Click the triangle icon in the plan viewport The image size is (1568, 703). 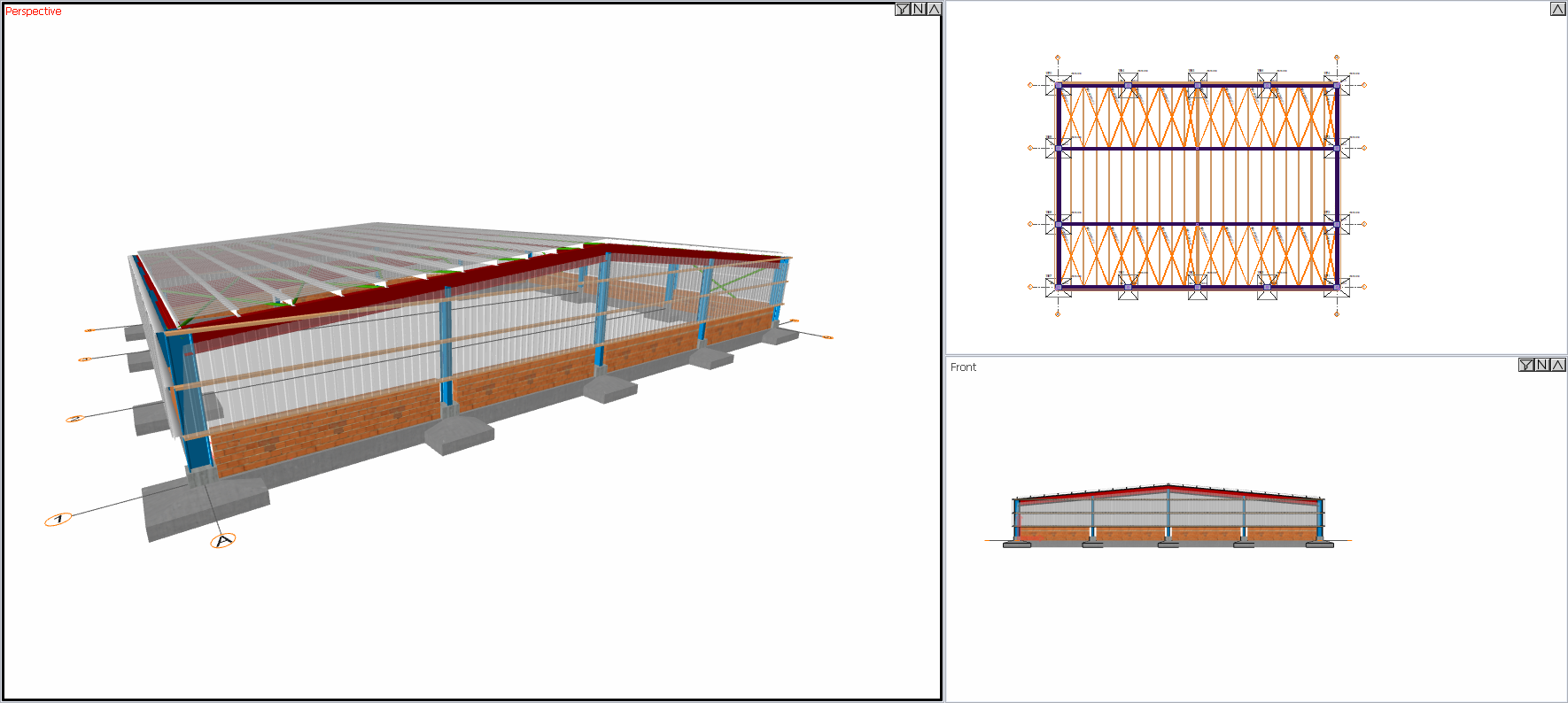click(1557, 9)
